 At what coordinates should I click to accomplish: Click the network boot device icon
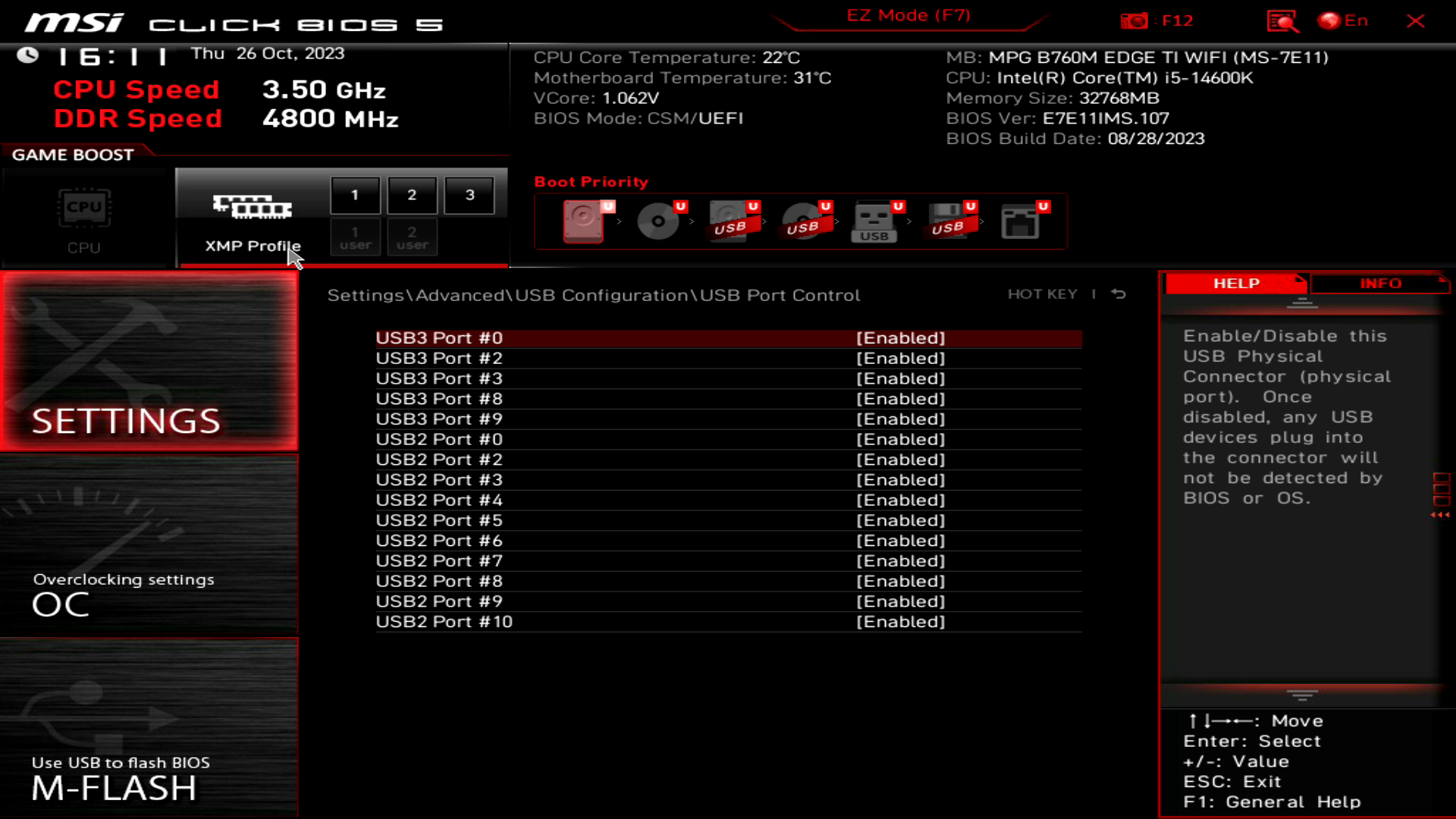click(x=1020, y=221)
